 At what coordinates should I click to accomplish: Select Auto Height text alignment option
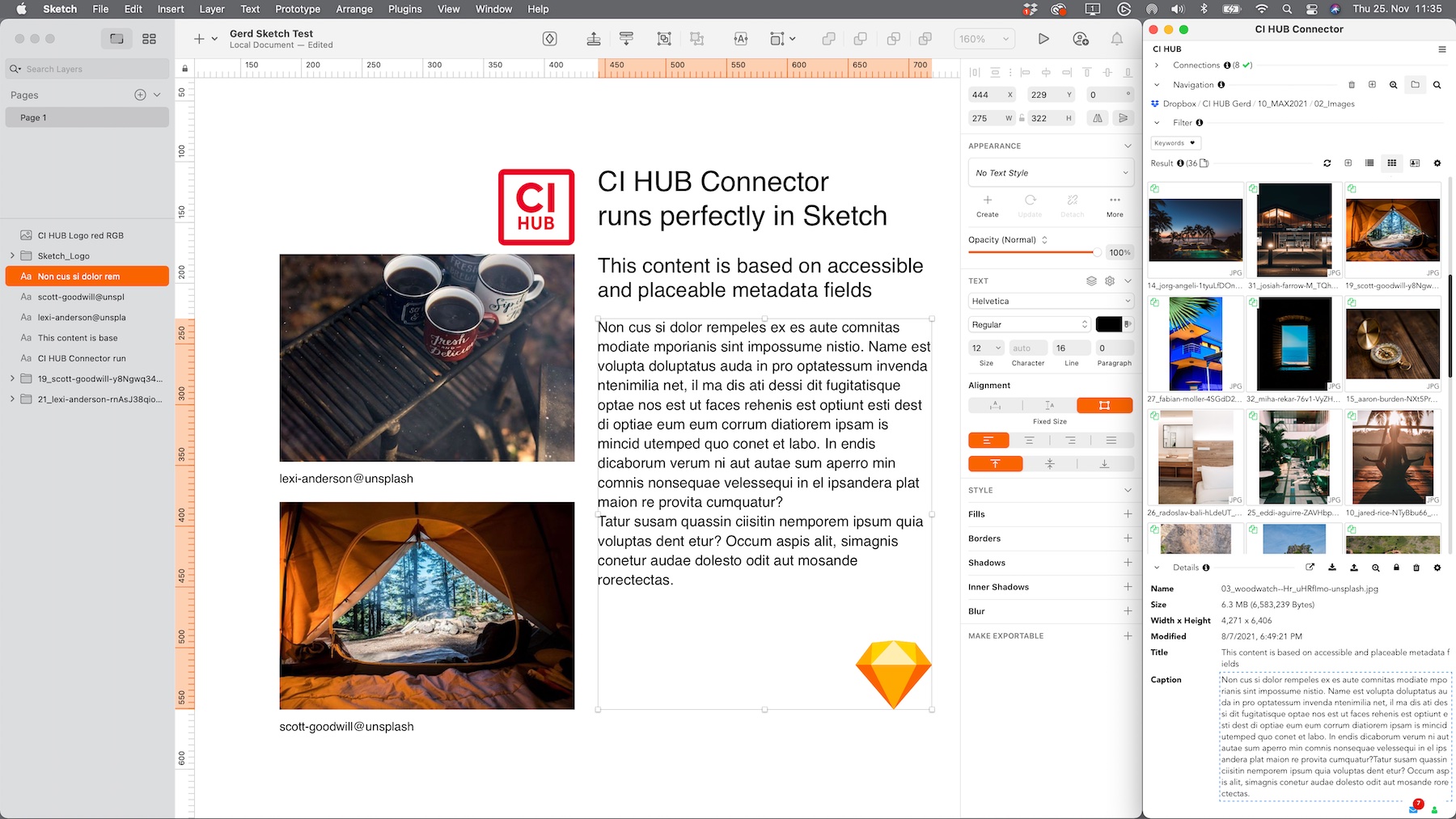click(x=1050, y=405)
